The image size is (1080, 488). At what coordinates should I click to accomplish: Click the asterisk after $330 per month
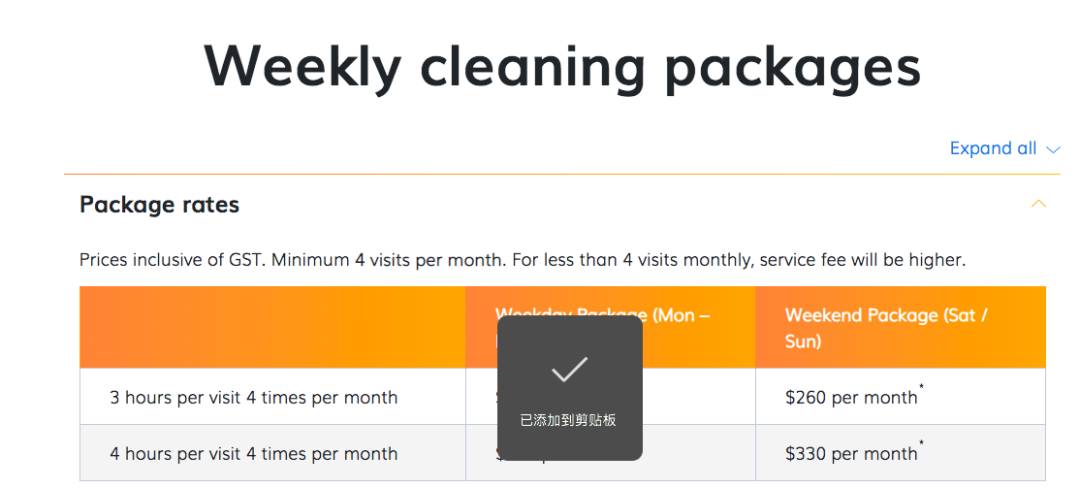(921, 445)
